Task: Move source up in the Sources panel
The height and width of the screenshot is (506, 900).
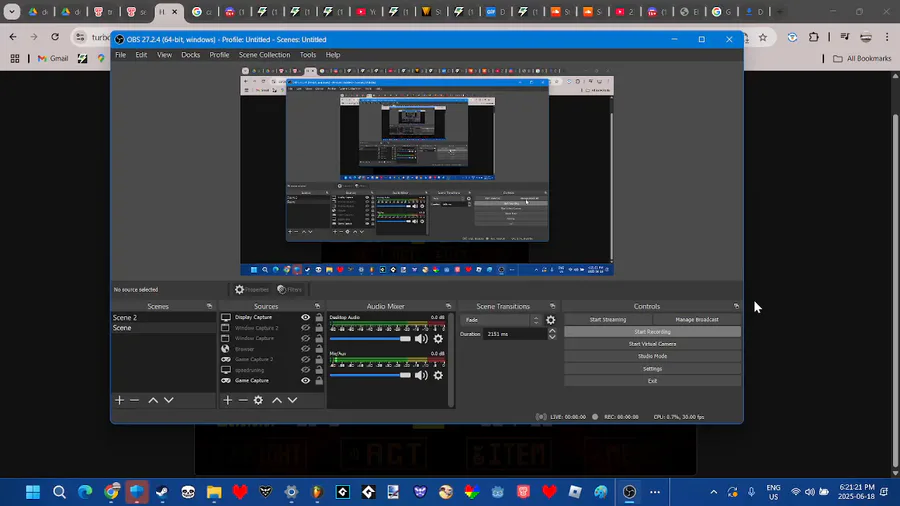Action: tap(277, 400)
